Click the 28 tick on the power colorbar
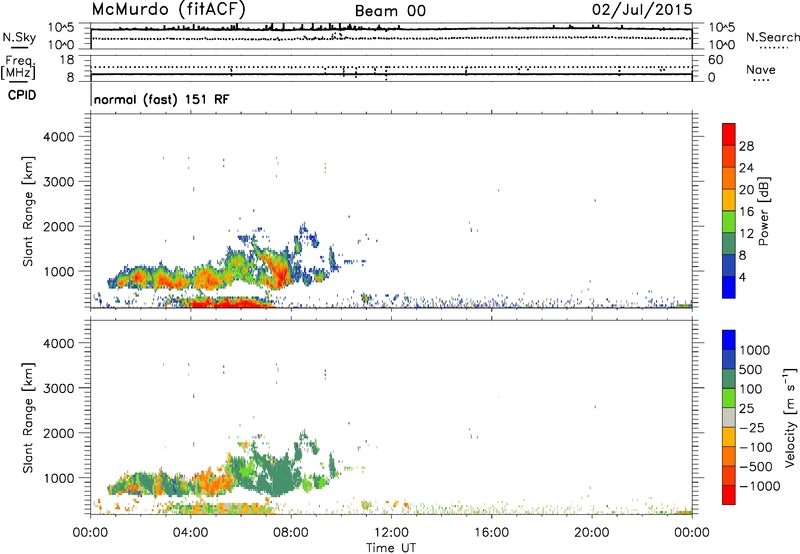This screenshot has width=800, height=554. (x=746, y=146)
